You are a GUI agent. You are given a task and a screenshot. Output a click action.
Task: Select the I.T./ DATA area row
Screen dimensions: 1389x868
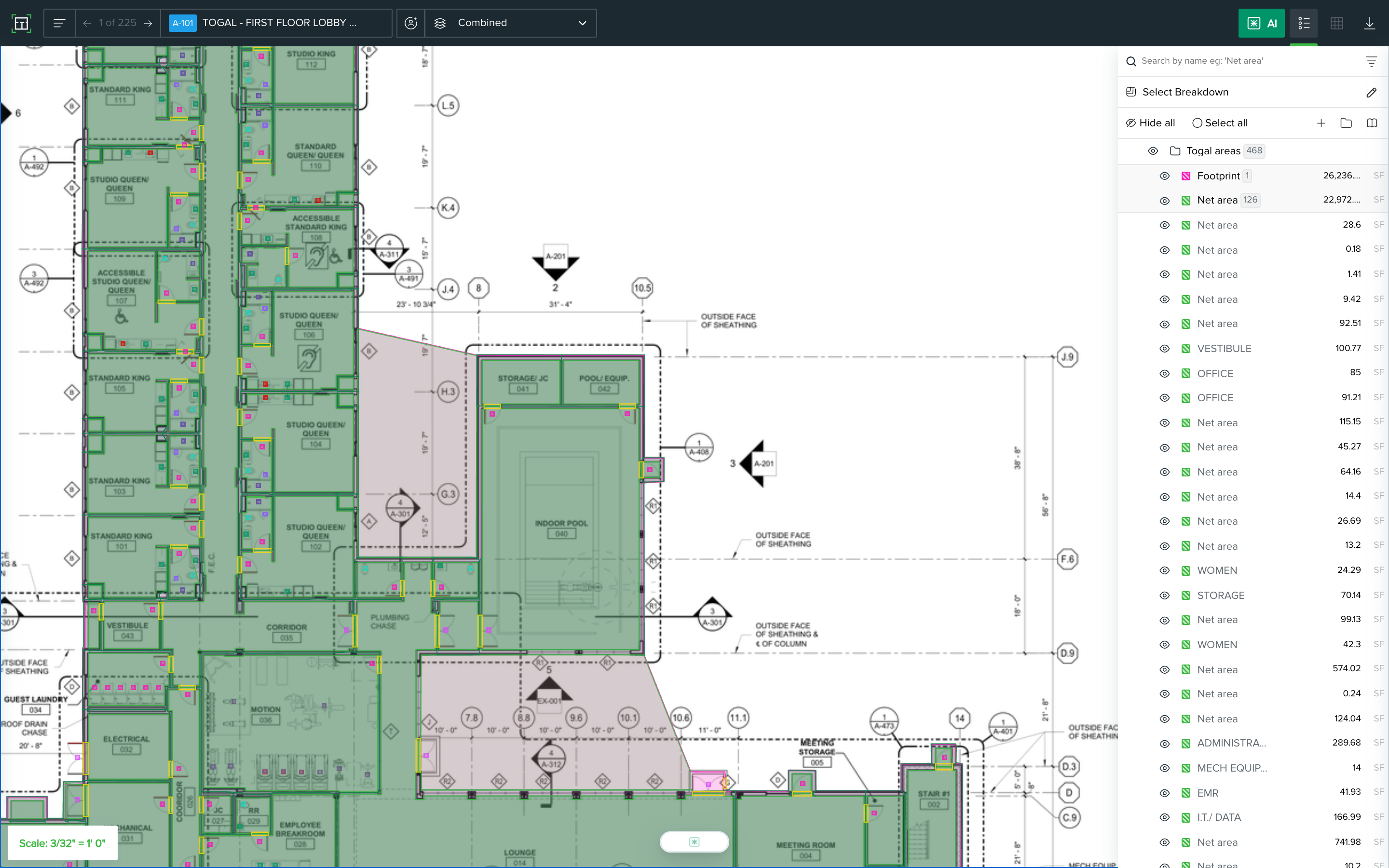(x=1253, y=817)
